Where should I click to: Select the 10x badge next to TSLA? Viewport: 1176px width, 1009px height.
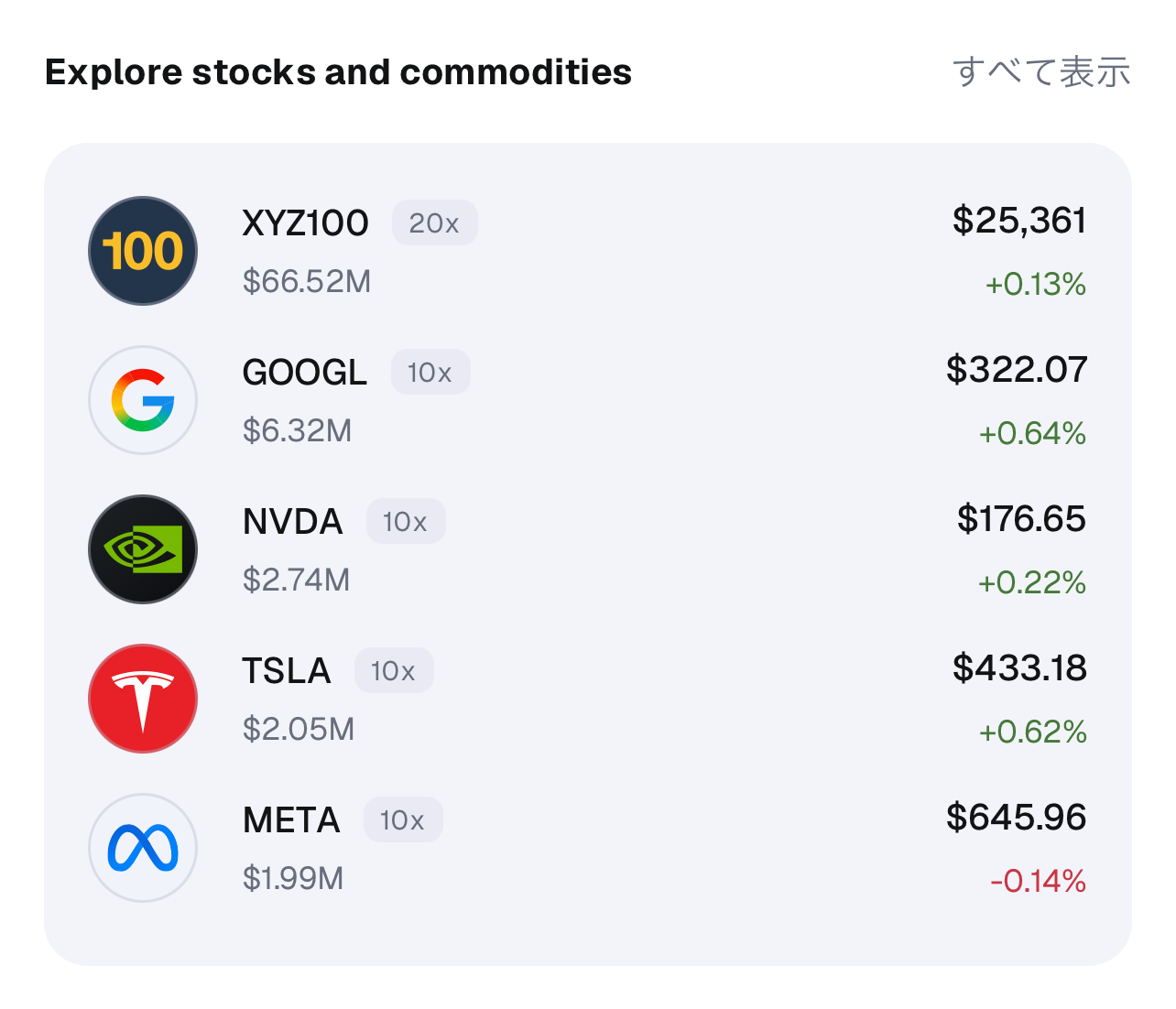pos(394,670)
